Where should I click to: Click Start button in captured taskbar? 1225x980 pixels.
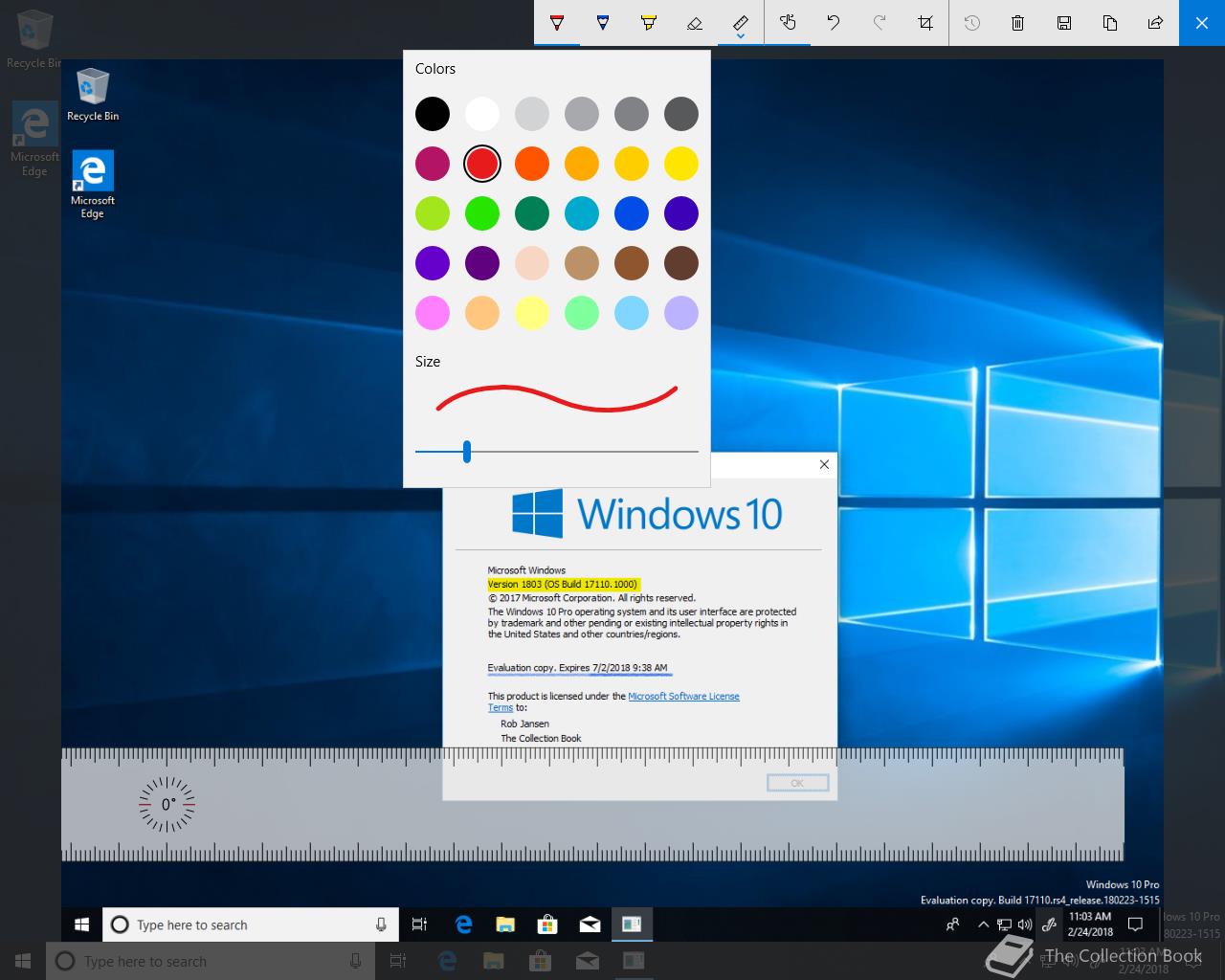[x=82, y=924]
